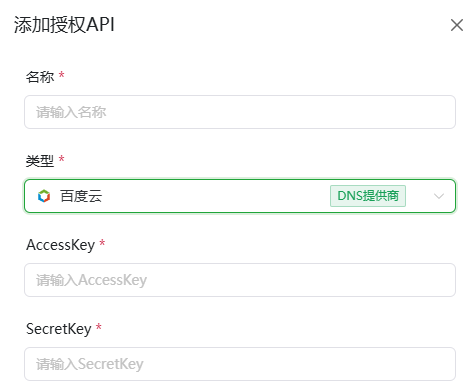
Task: Close the 添加授权API dialog
Action: 457,25
